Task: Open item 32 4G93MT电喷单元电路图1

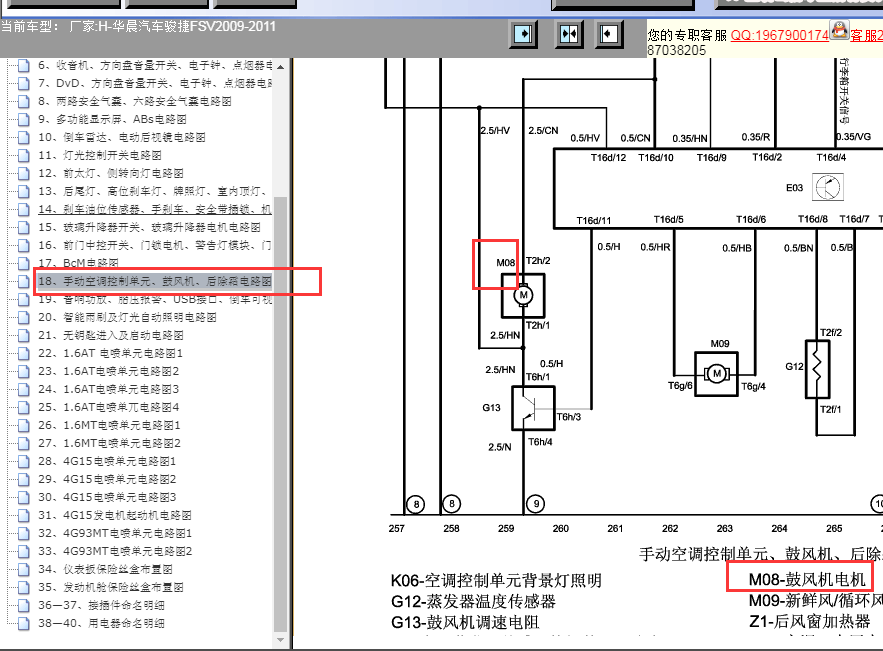Action: coord(115,534)
